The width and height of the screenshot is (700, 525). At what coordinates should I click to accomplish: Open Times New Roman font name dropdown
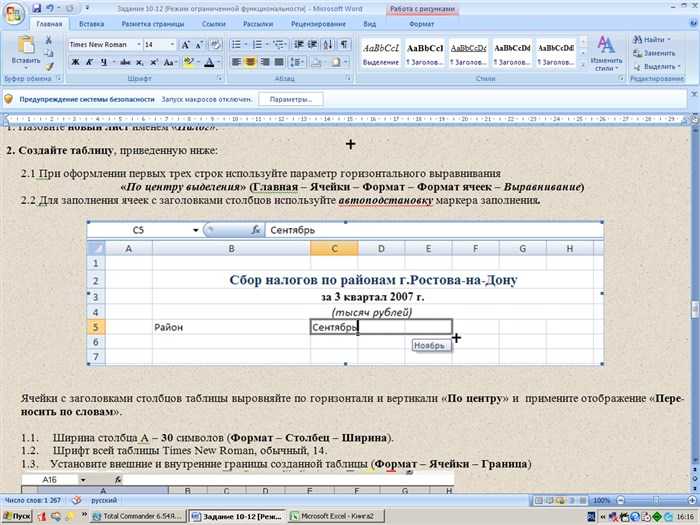139,44
